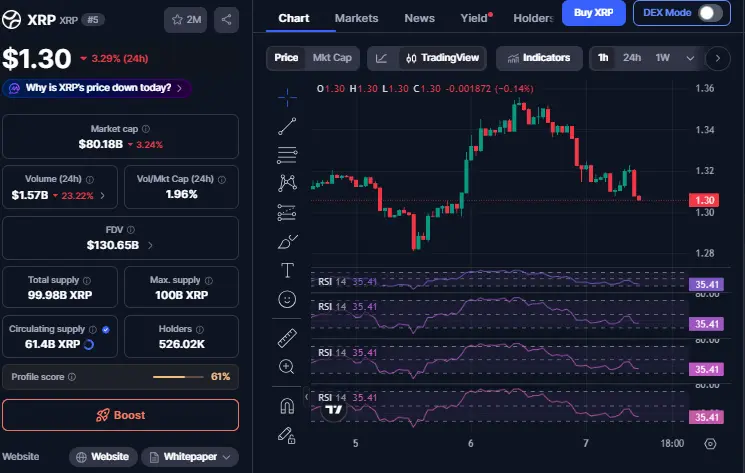This screenshot has width=745, height=473.
Task: Open the Holders tab
Action: (534, 18)
